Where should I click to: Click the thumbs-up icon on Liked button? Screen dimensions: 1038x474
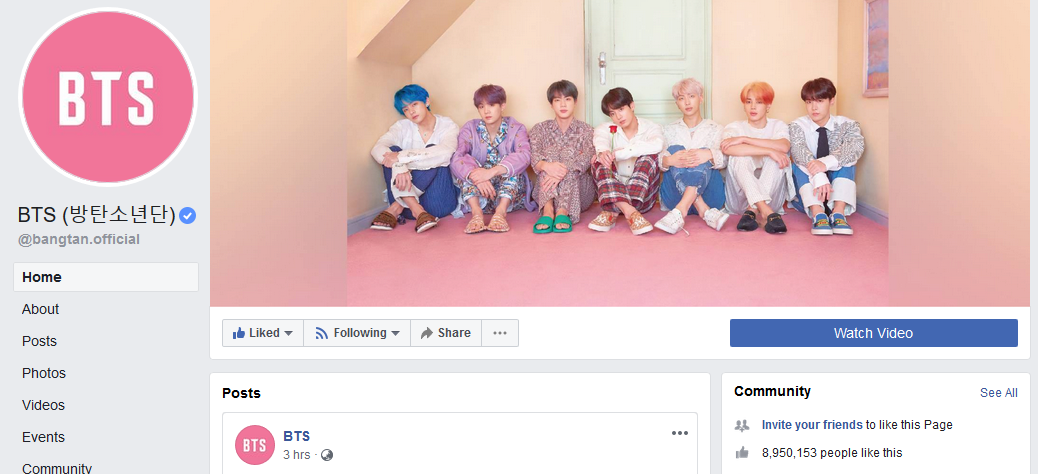coord(239,333)
